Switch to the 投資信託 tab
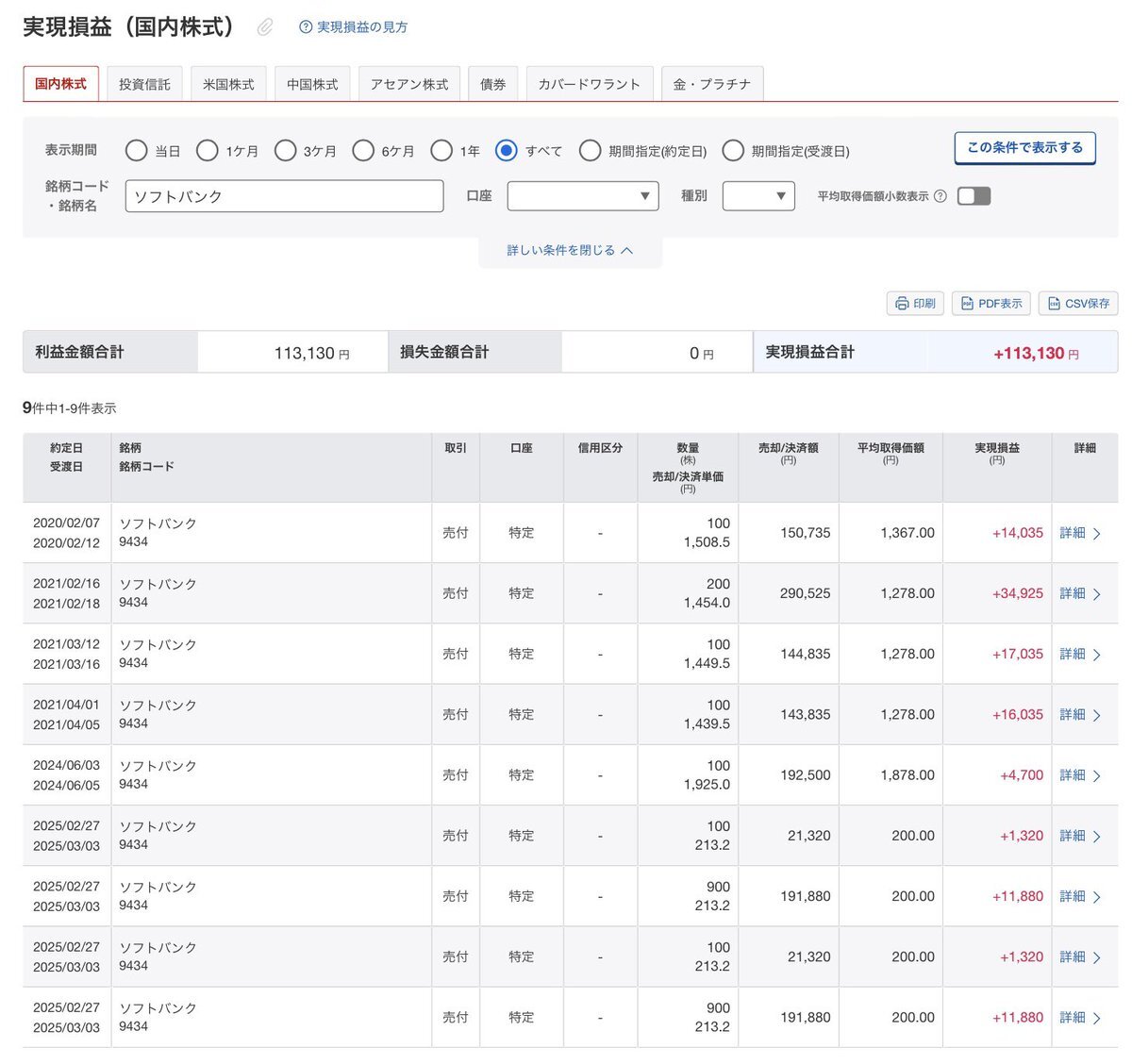This screenshot has height=1064, width=1132. pos(144,84)
